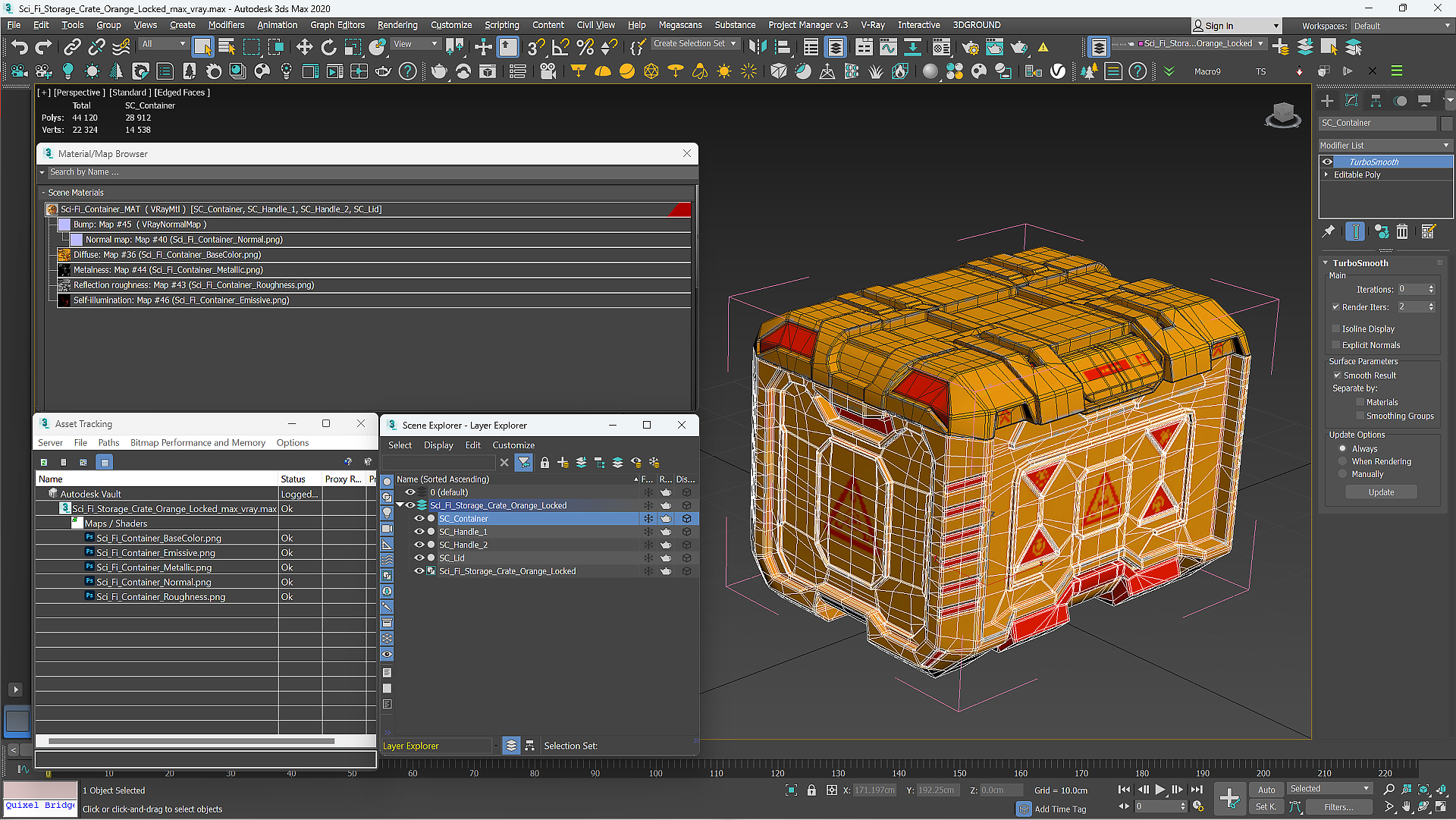Click the Mirror tool icon
The width and height of the screenshot is (1456, 820).
pyautogui.click(x=757, y=47)
